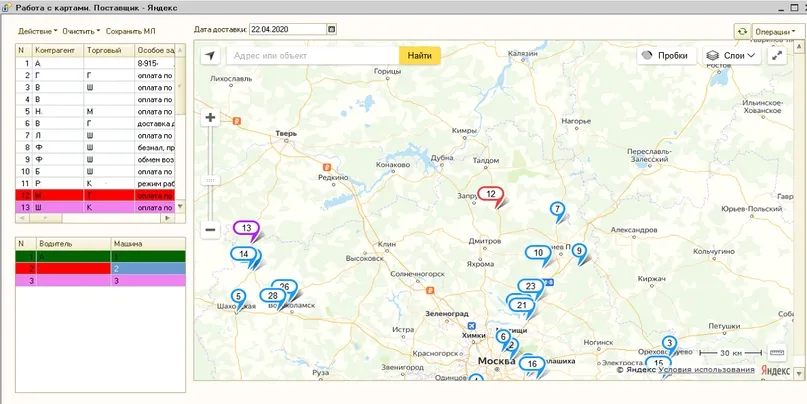The width and height of the screenshot is (807, 404).
Task: Select map marker 7
Action: [557, 210]
